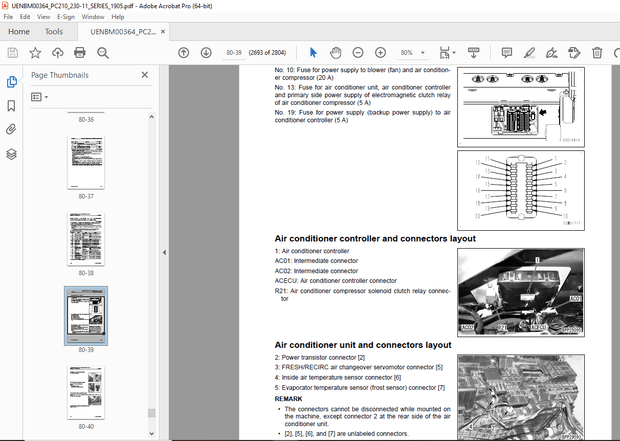Select the highlighted page 80-39 thumbnail
The height and width of the screenshot is (441, 620).
[x=86, y=316]
